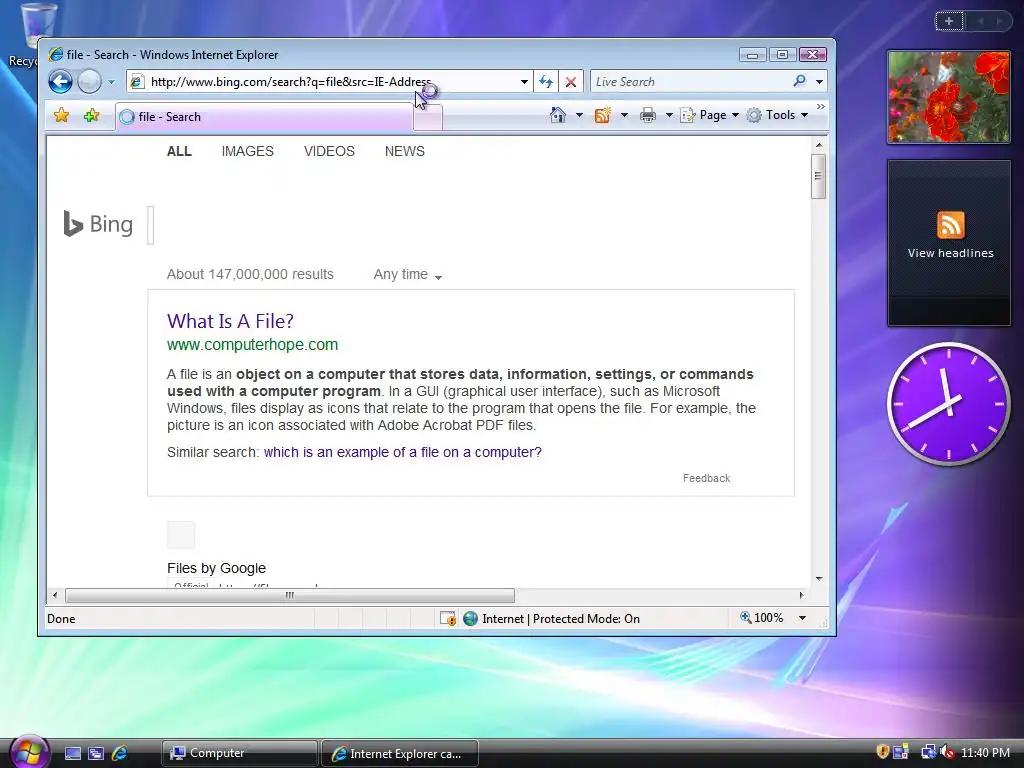Launch Internet Explorer from Quick Launch
This screenshot has width=1024, height=768.
120,754
